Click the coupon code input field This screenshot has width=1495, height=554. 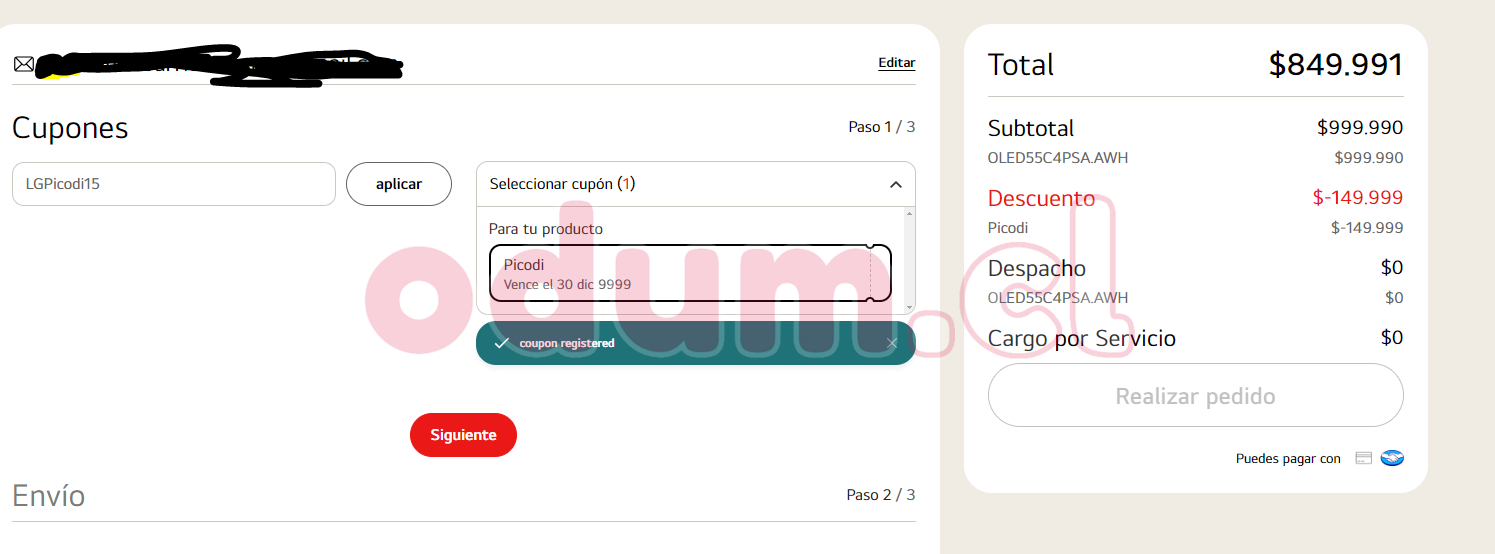(173, 184)
